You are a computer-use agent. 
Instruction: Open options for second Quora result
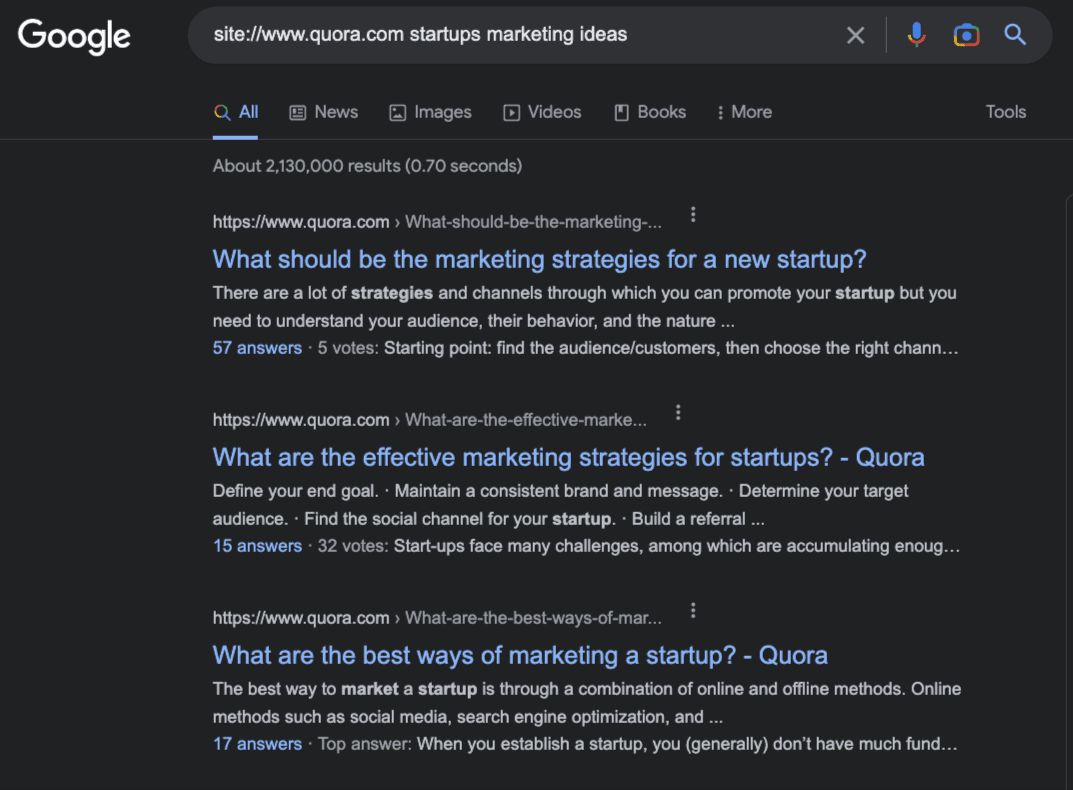pyautogui.click(x=678, y=413)
